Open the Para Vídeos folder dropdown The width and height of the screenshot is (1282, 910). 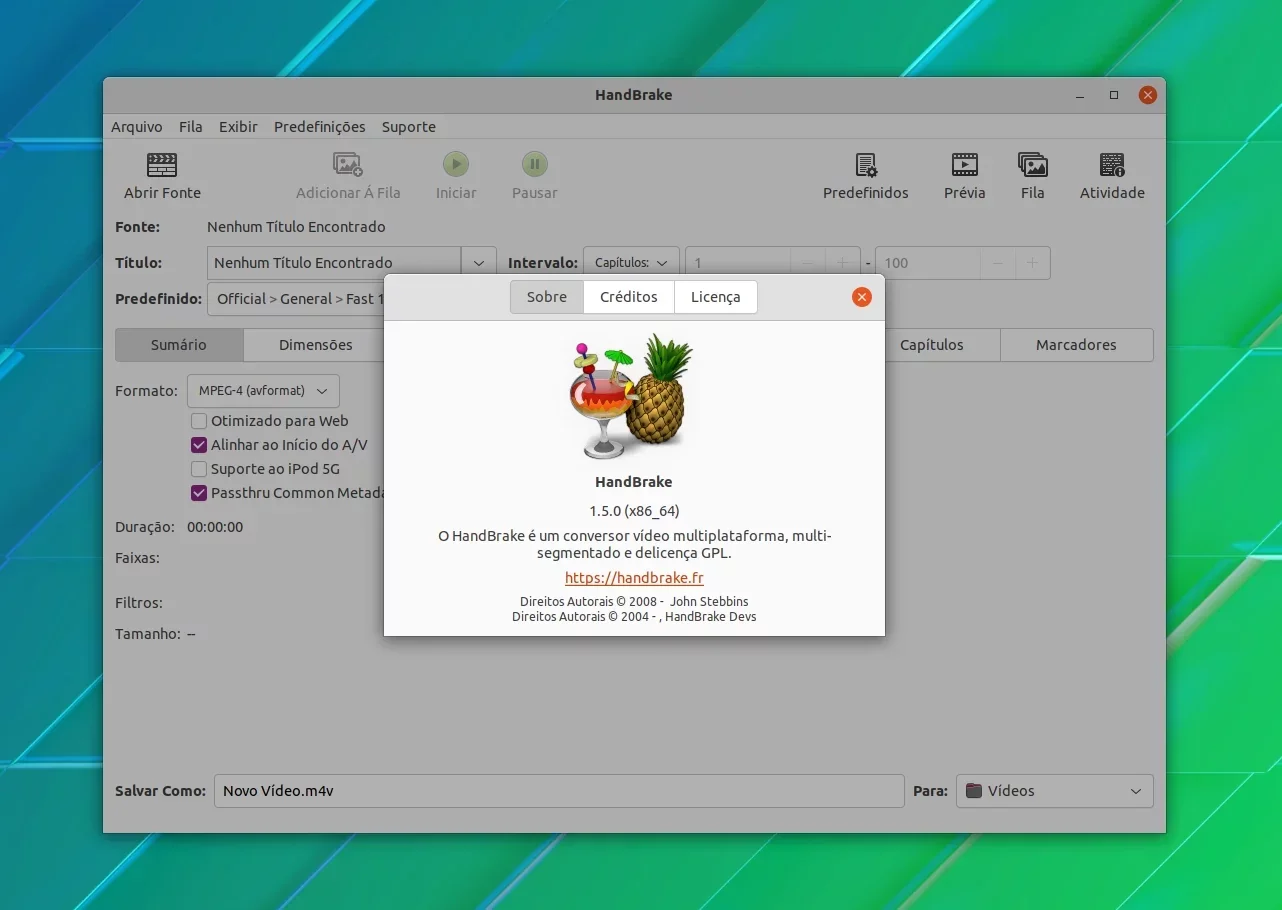coord(1055,791)
